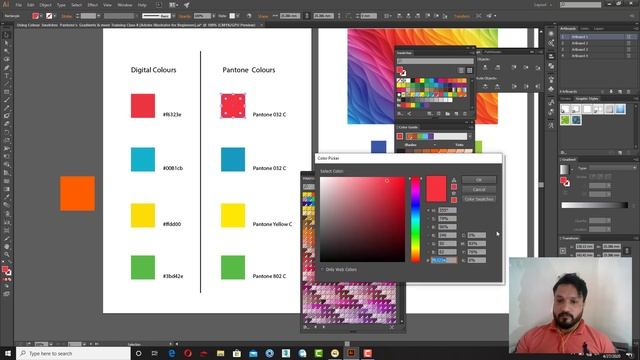Viewport: 640px width, 360px height.
Task: Open the Fill color dropdown in control bar
Action: [x=41, y=16]
